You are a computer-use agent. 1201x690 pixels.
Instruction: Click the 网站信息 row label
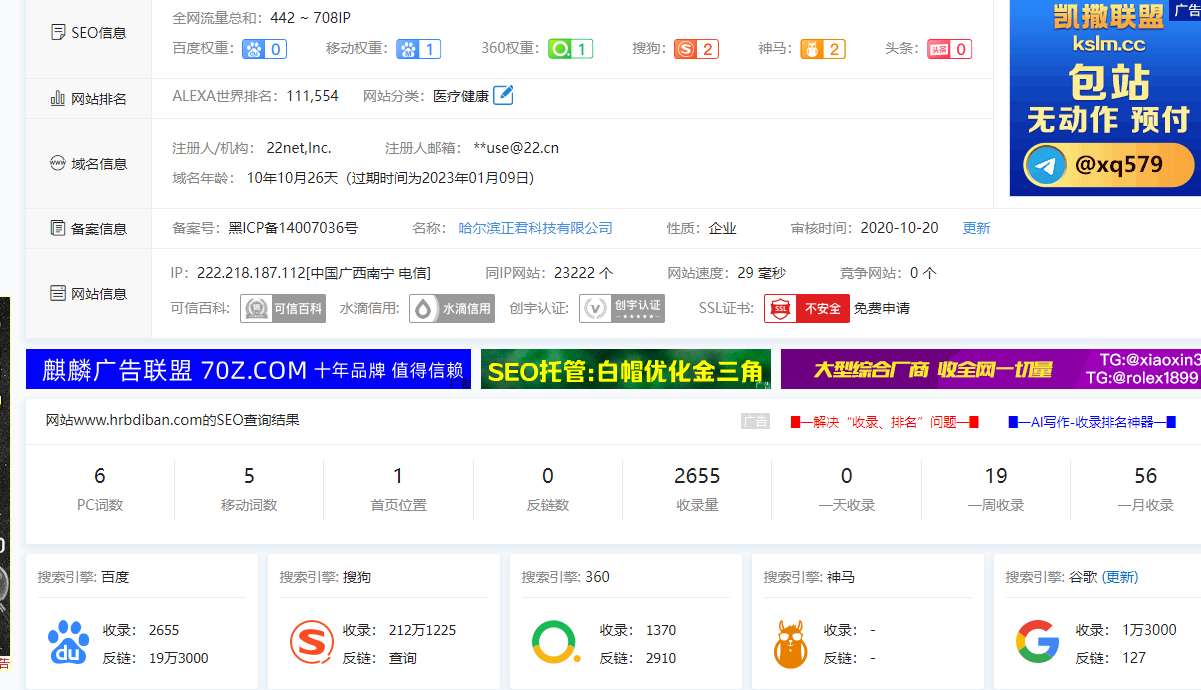coord(99,294)
